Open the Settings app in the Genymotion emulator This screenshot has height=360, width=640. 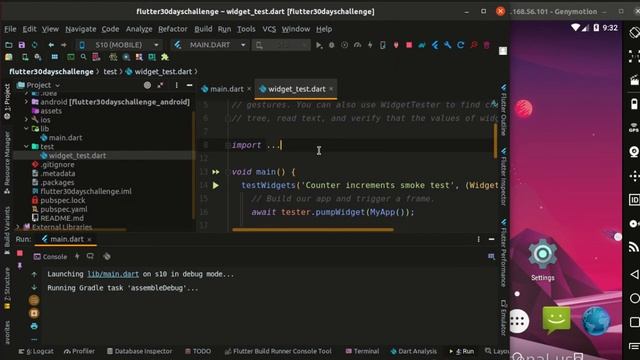point(542,260)
